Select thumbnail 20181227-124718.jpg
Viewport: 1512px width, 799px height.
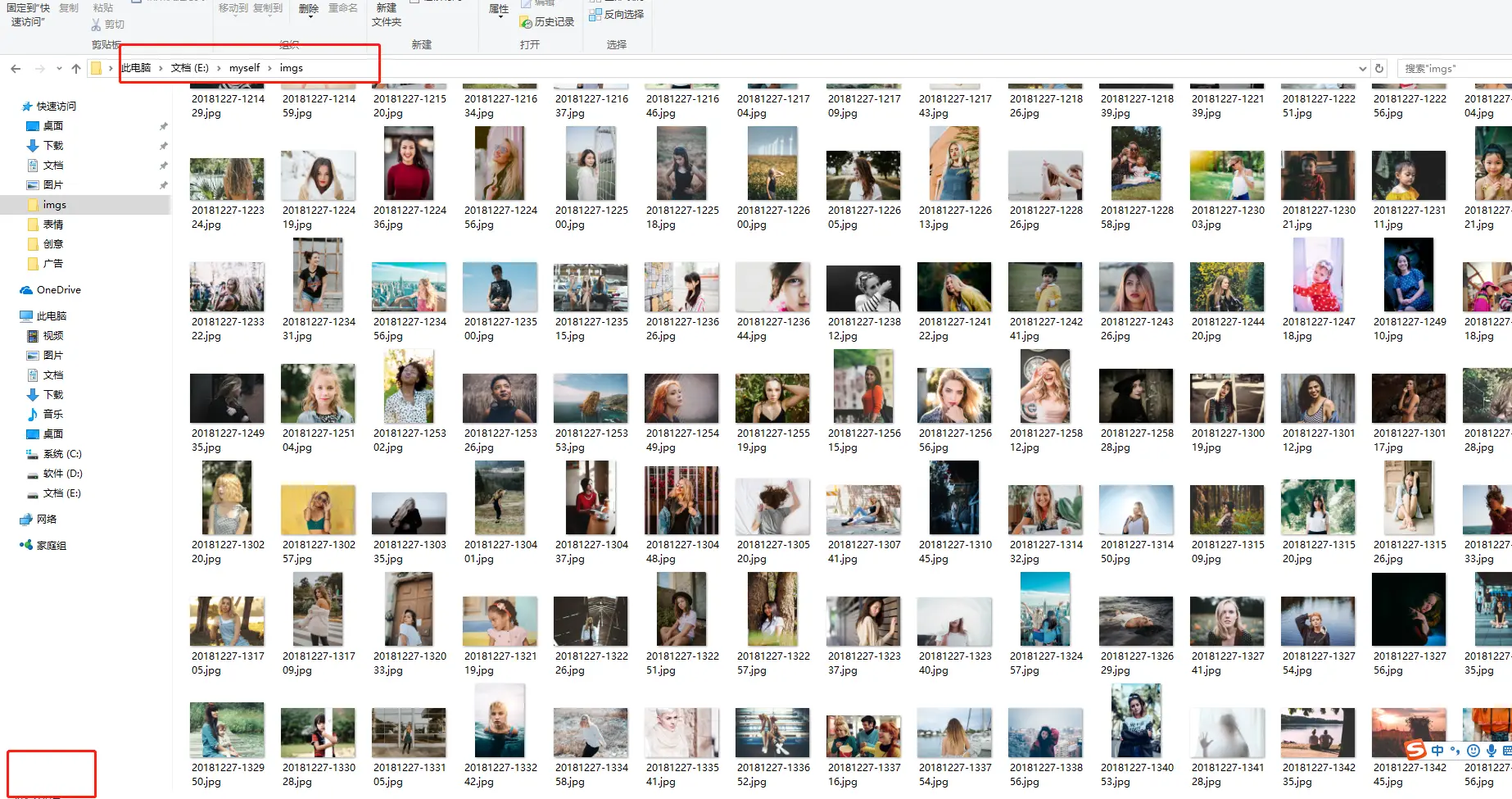1319,275
